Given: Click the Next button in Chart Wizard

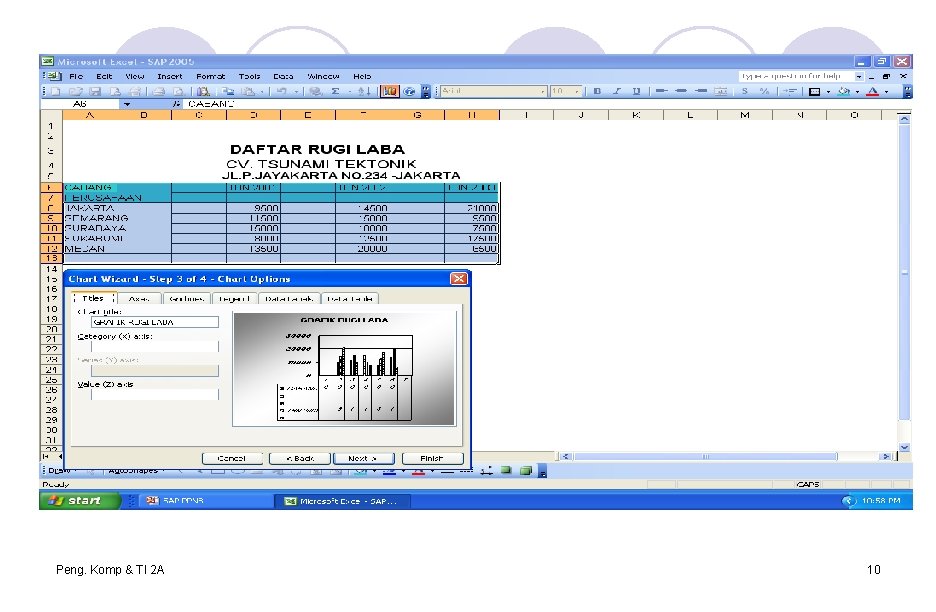Looking at the screenshot, I should pyautogui.click(x=363, y=459).
